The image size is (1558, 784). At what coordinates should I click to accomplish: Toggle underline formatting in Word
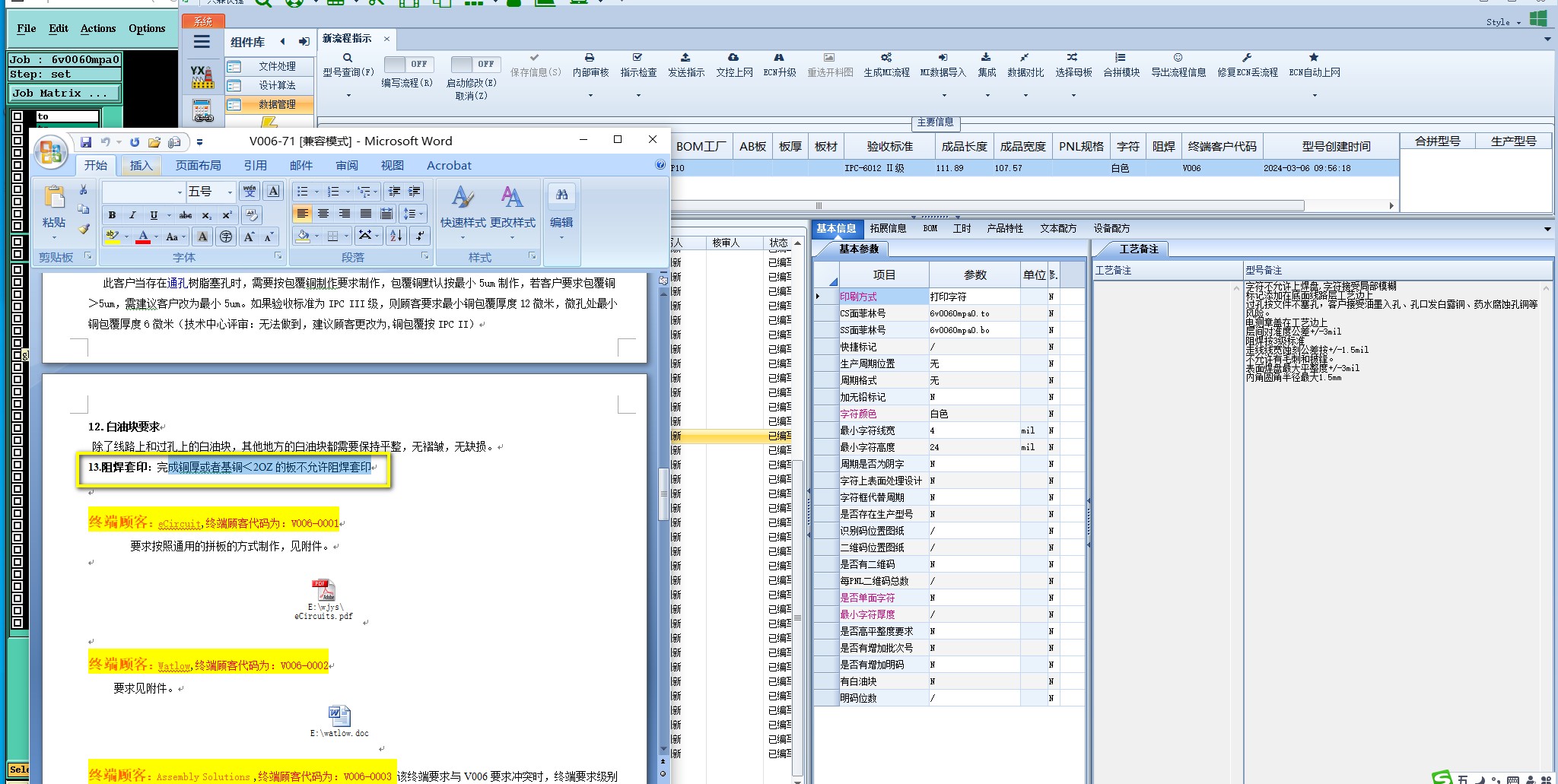click(x=154, y=215)
